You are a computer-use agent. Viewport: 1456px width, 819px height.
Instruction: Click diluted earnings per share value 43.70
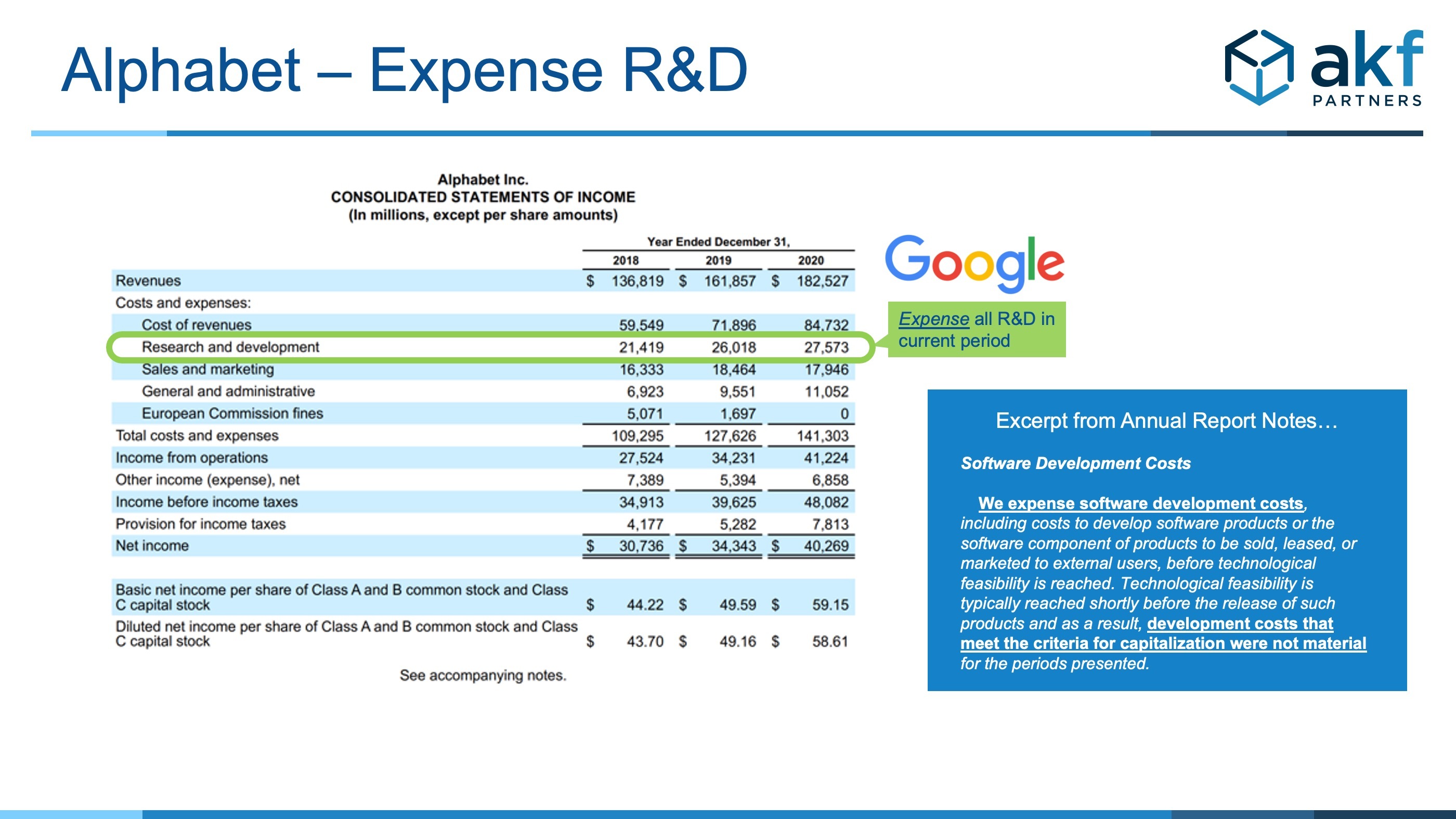pos(645,642)
